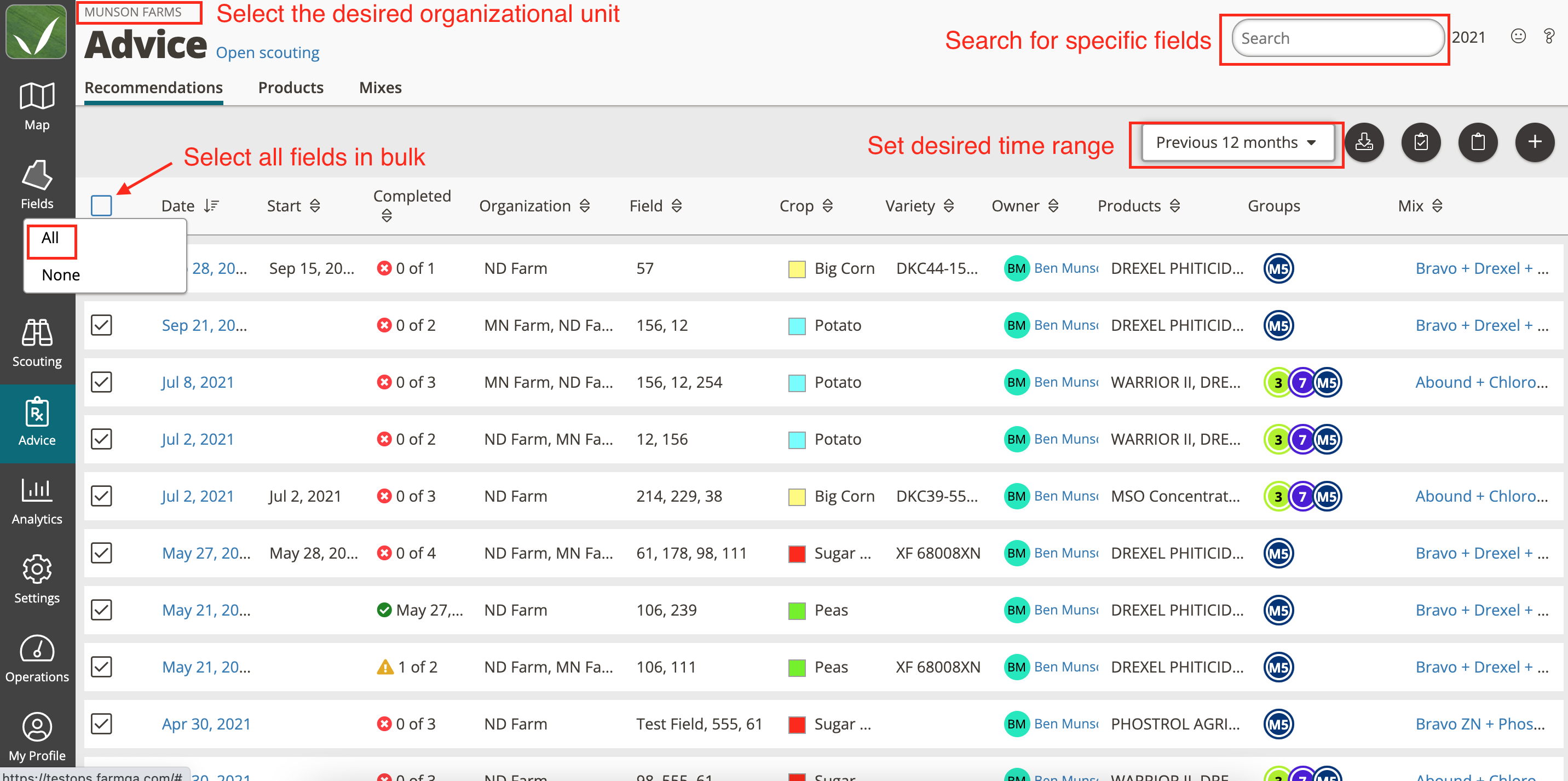The image size is (1568, 781).
Task: Click MUNSON FARMS organization selector
Action: [x=133, y=12]
